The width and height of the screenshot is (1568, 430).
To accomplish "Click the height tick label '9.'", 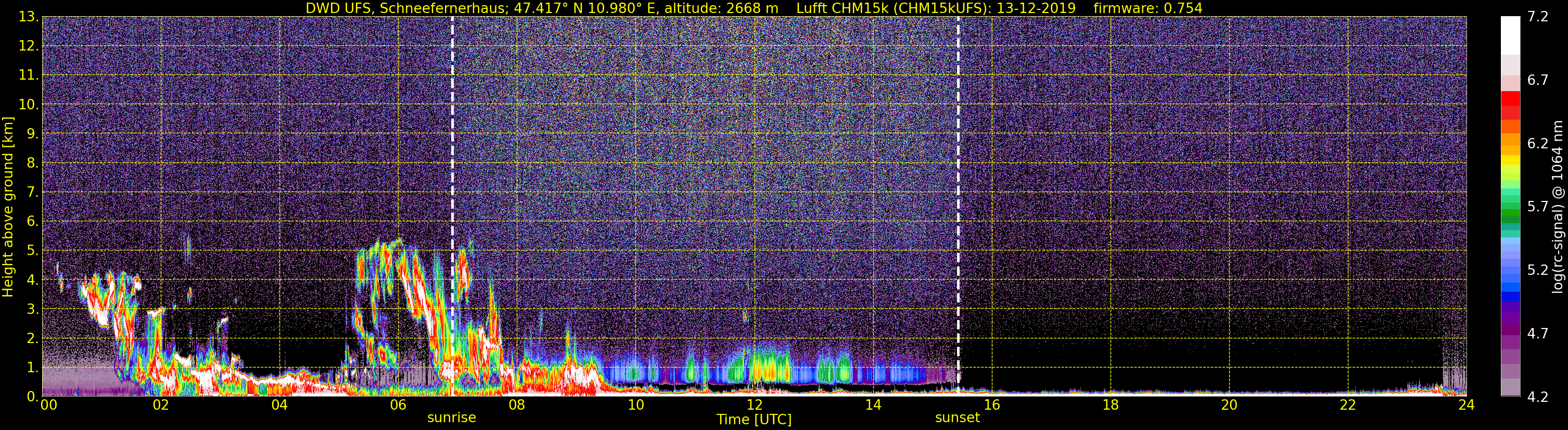I will click(33, 133).
